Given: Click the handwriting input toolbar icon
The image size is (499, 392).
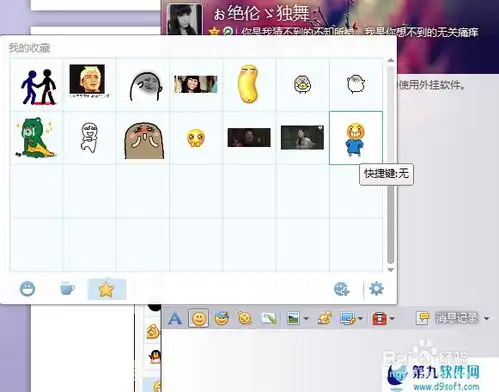Looking at the screenshot, I should point(269,318).
